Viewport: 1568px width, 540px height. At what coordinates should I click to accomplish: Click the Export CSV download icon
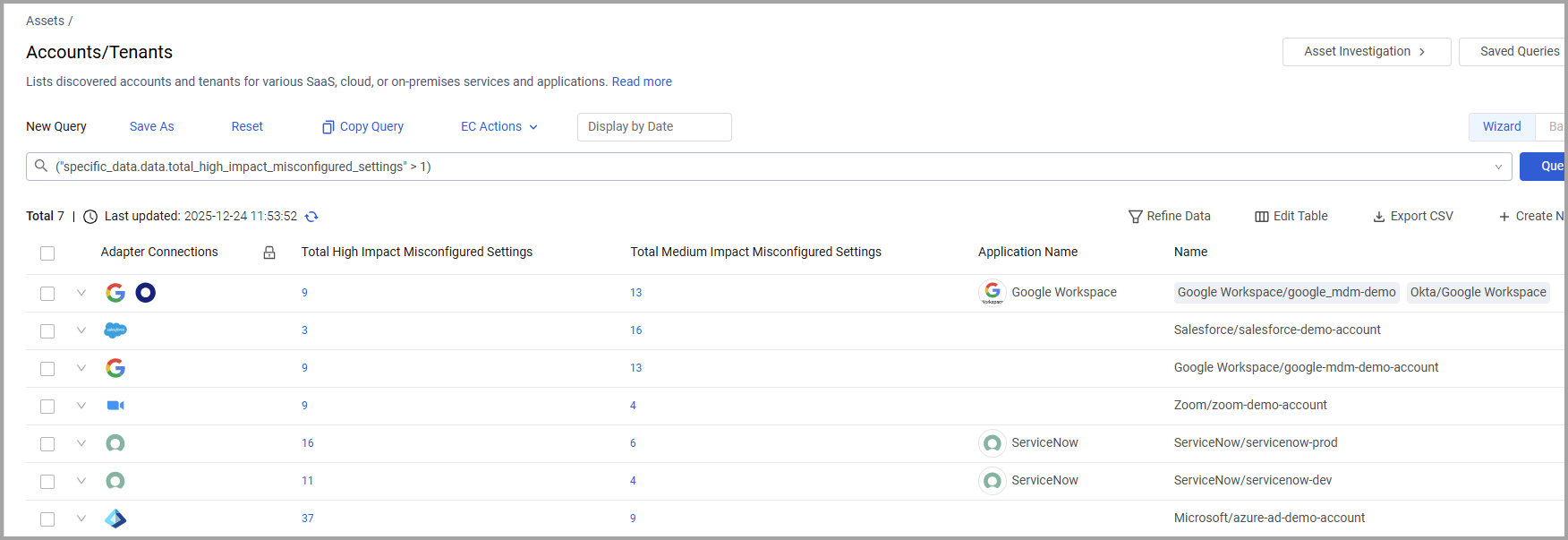[x=1379, y=217]
